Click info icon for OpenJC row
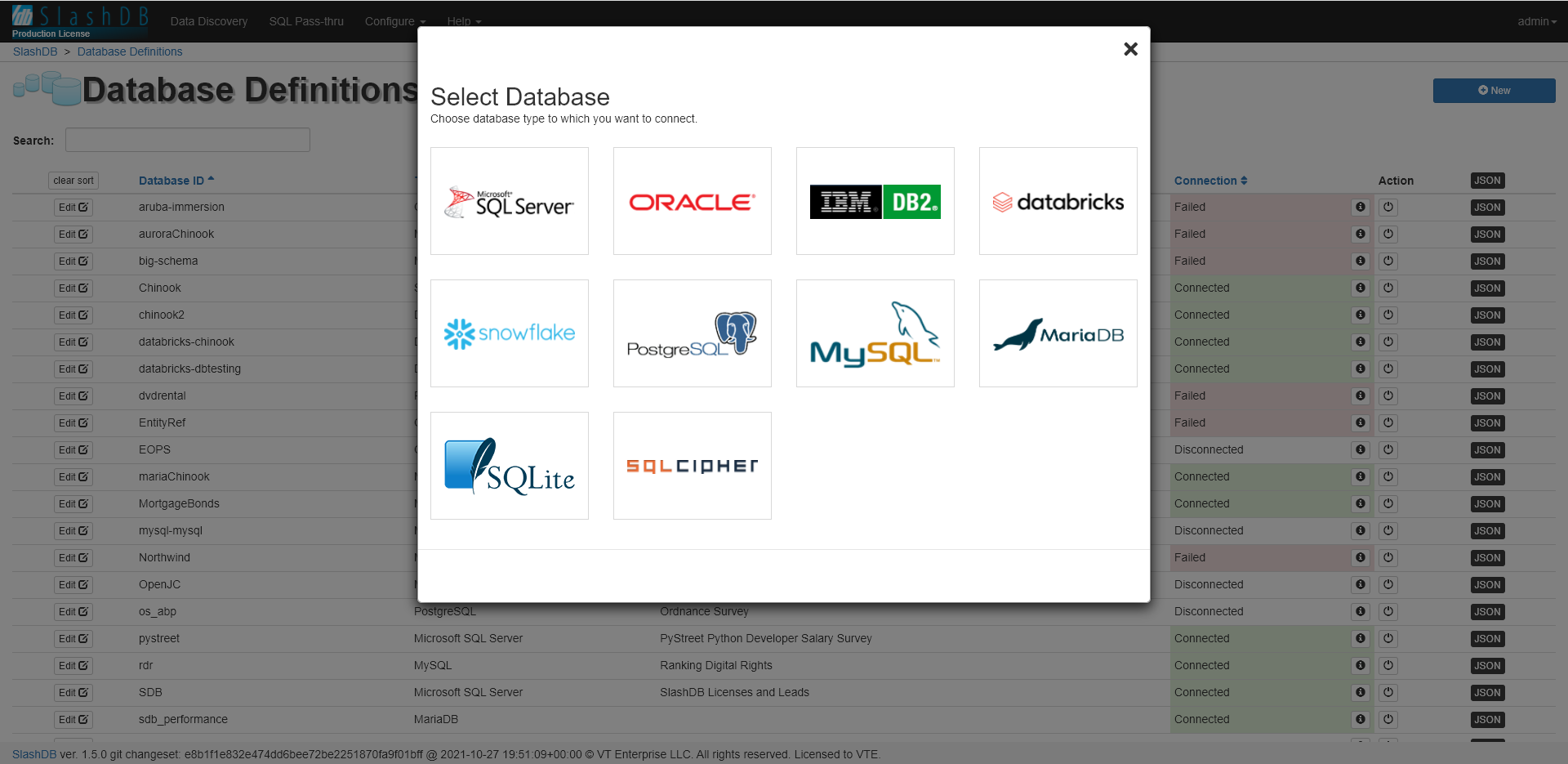The image size is (1568, 764). [x=1361, y=584]
